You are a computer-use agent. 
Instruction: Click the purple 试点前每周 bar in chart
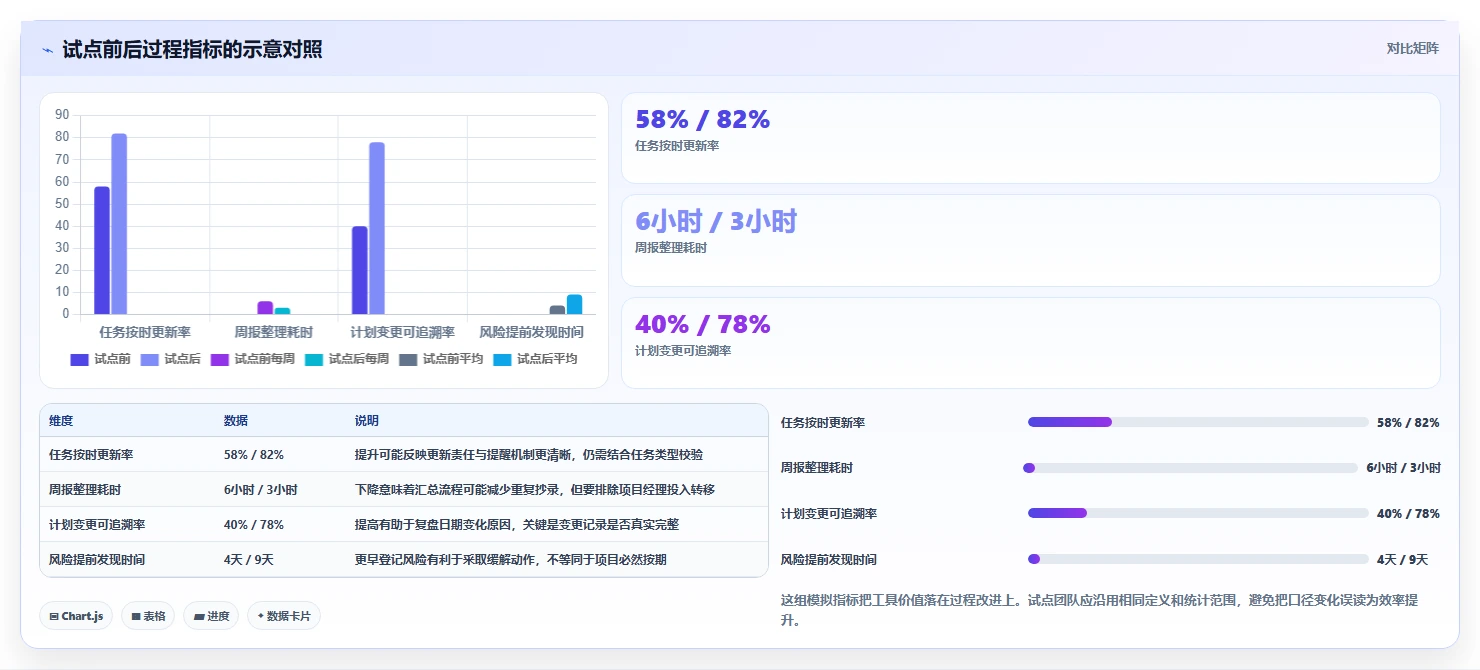(x=265, y=308)
